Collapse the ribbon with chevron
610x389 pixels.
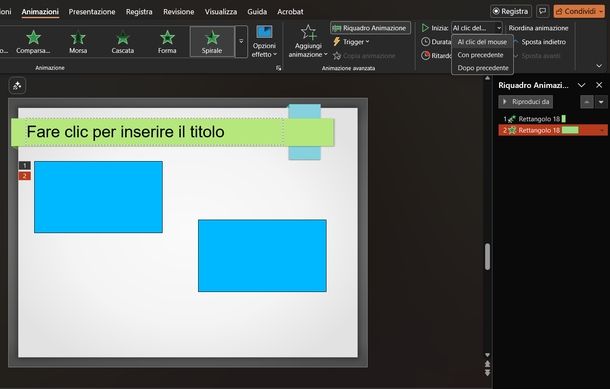pyautogui.click(x=599, y=66)
